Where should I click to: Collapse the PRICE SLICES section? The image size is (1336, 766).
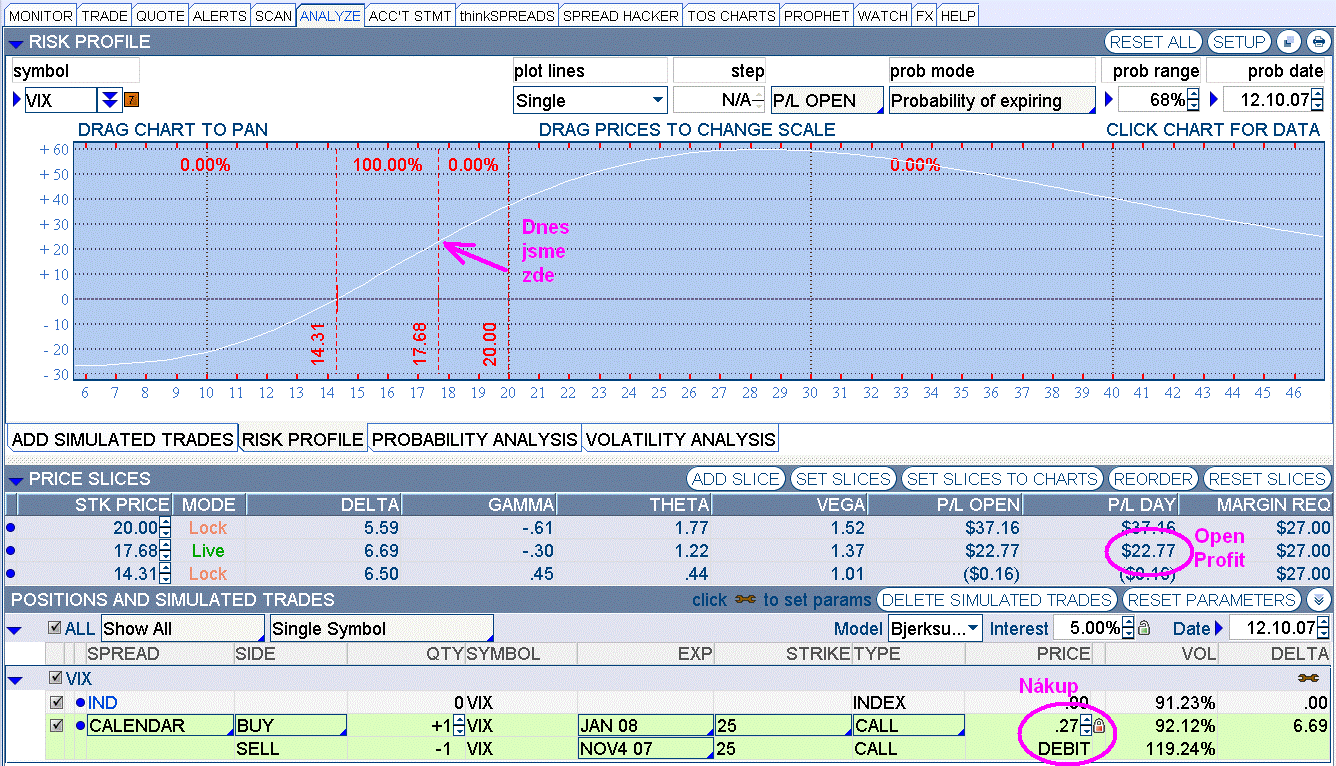click(x=17, y=480)
